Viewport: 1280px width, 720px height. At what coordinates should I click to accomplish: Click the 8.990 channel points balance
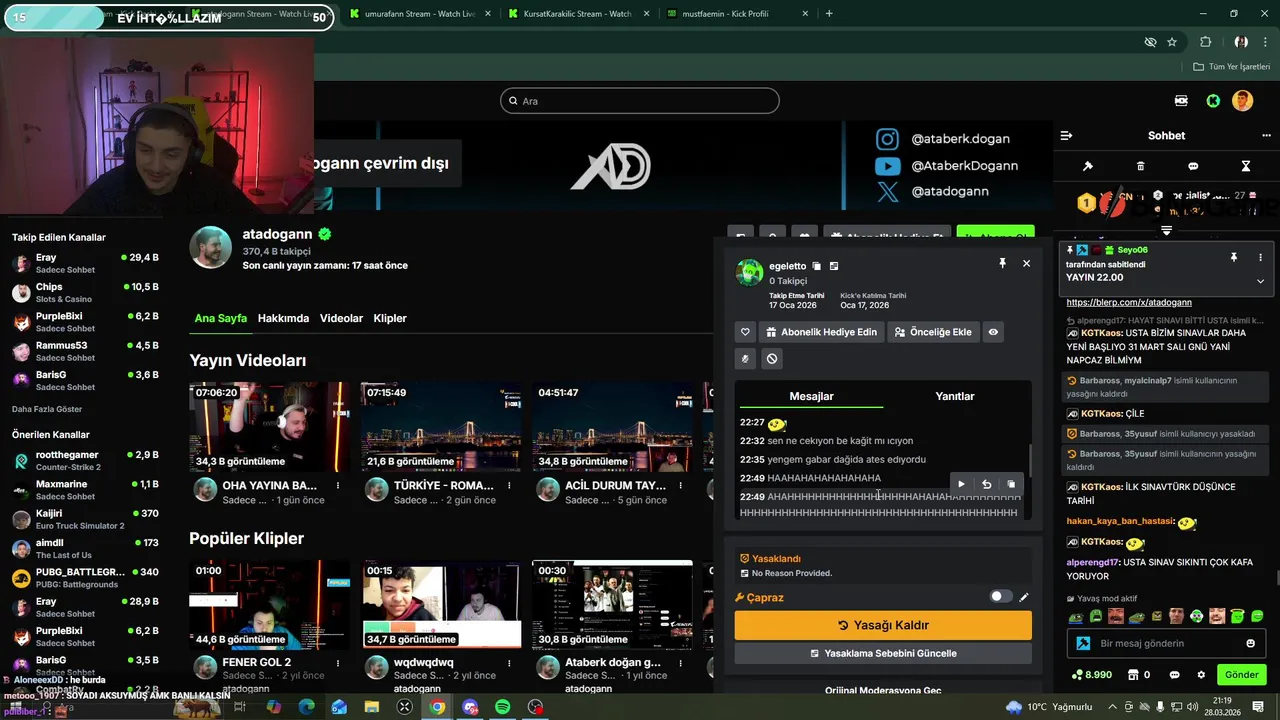(x=1090, y=675)
